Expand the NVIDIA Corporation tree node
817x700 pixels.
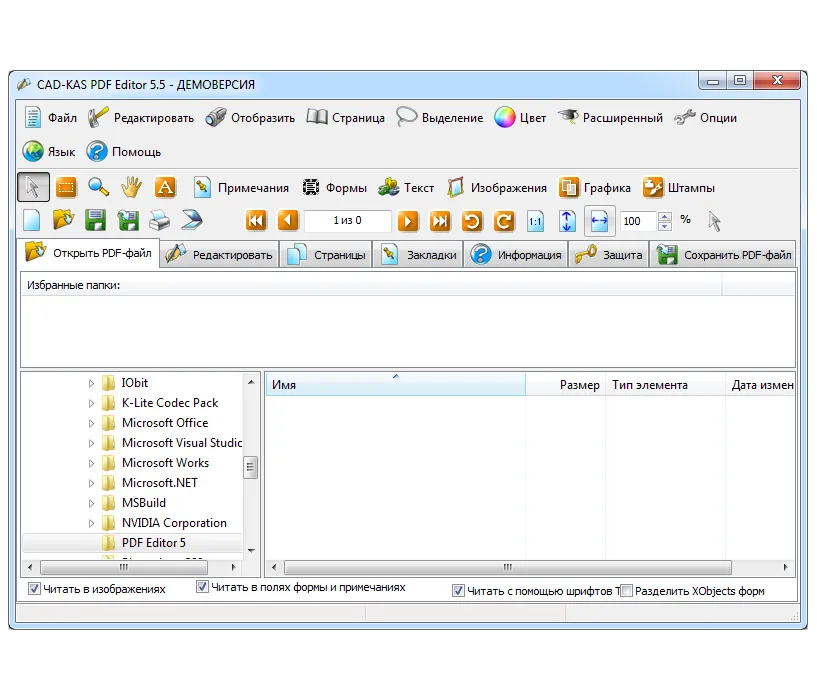click(91, 523)
